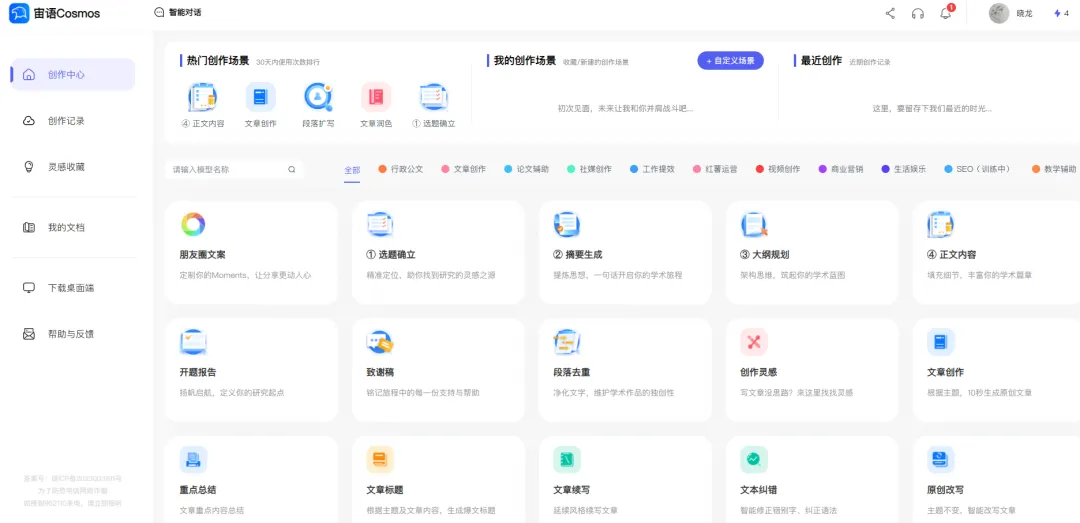This screenshot has height=523, width=1080.
Task: Filter by 教学辅助 category
Action: pyautogui.click(x=1054, y=169)
